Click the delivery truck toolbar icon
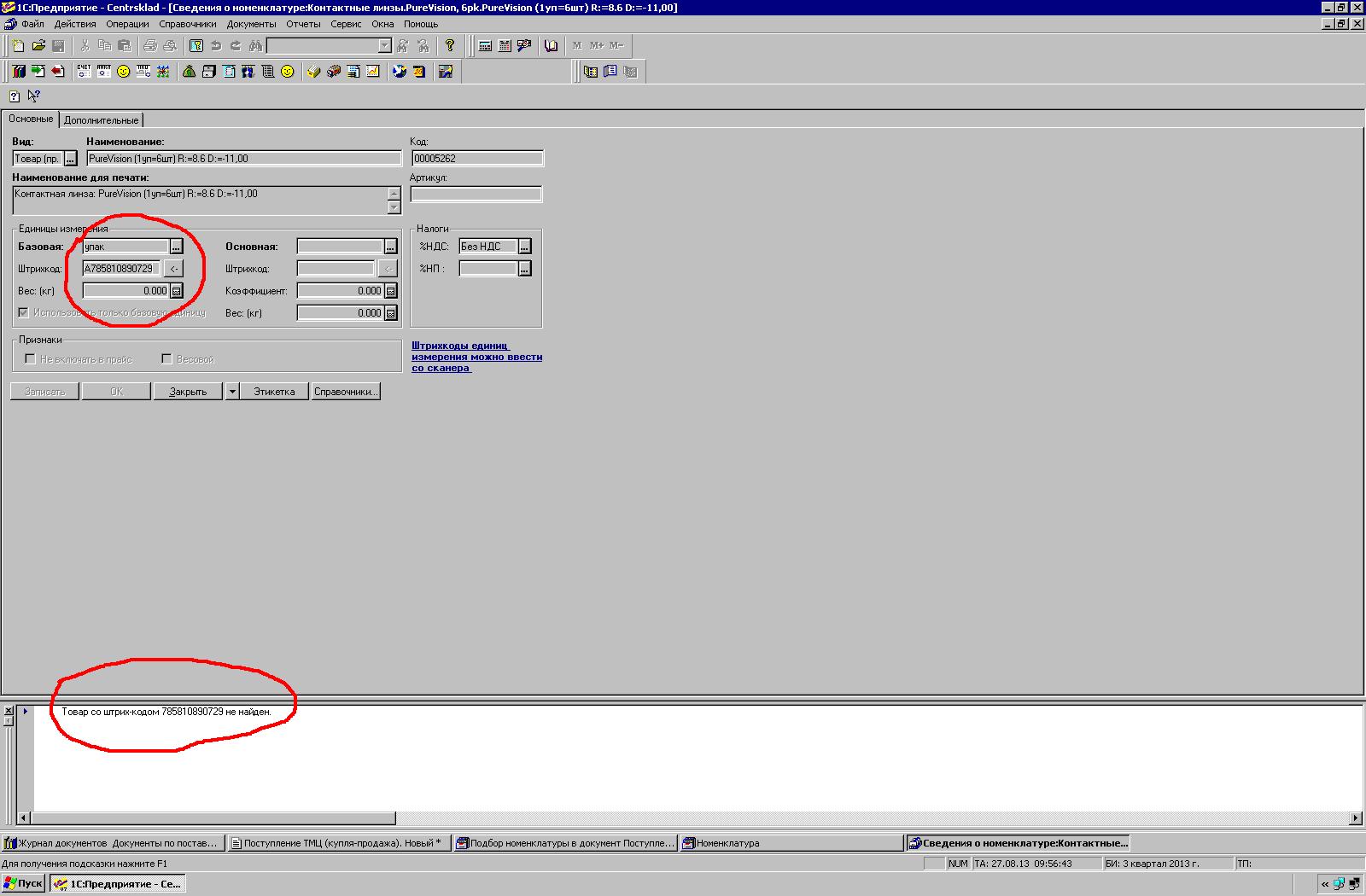Viewport: 1366px width, 896px height. [333, 72]
